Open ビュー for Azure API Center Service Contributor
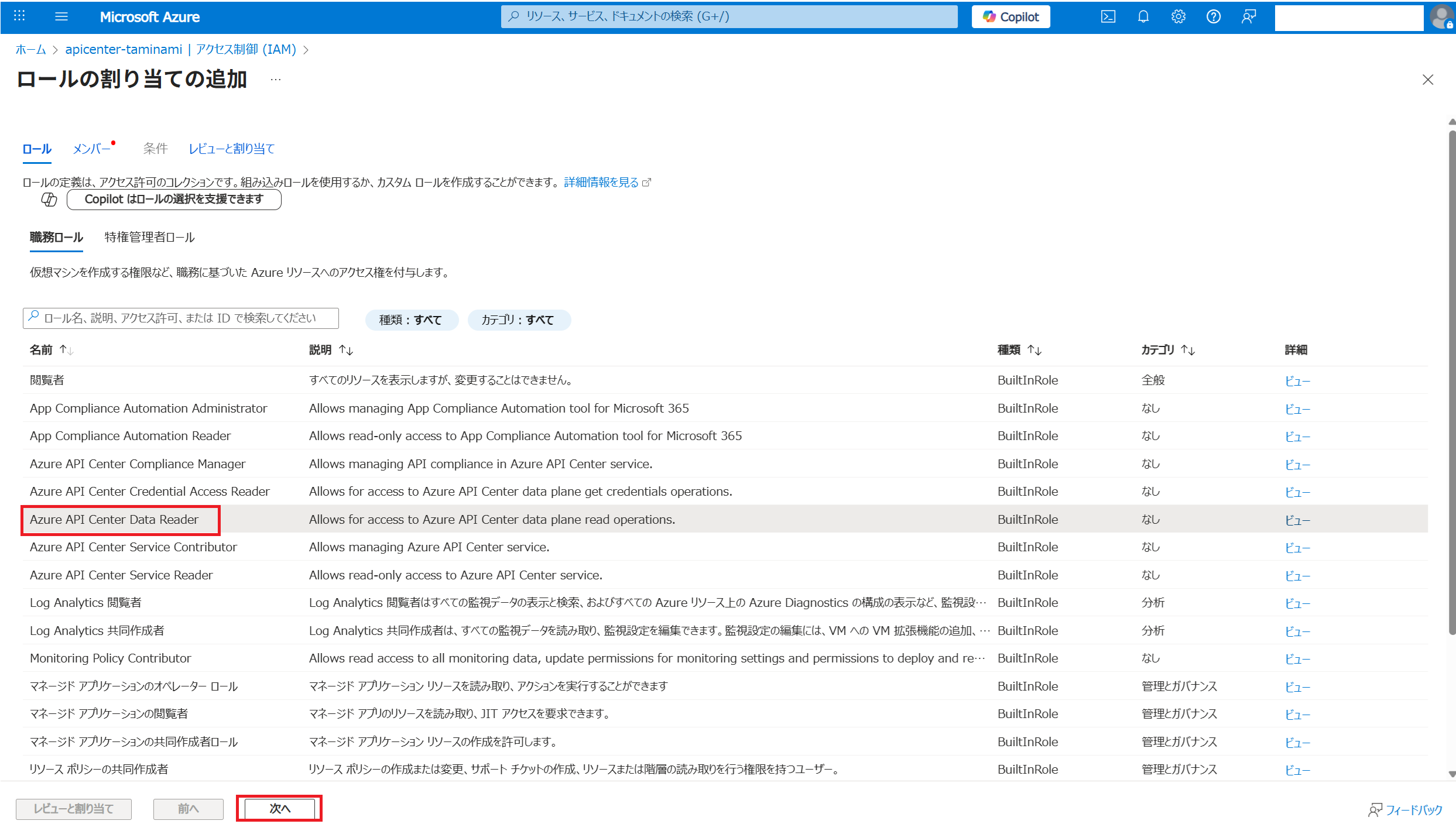Screen dimensions: 1456x824 point(1297,548)
